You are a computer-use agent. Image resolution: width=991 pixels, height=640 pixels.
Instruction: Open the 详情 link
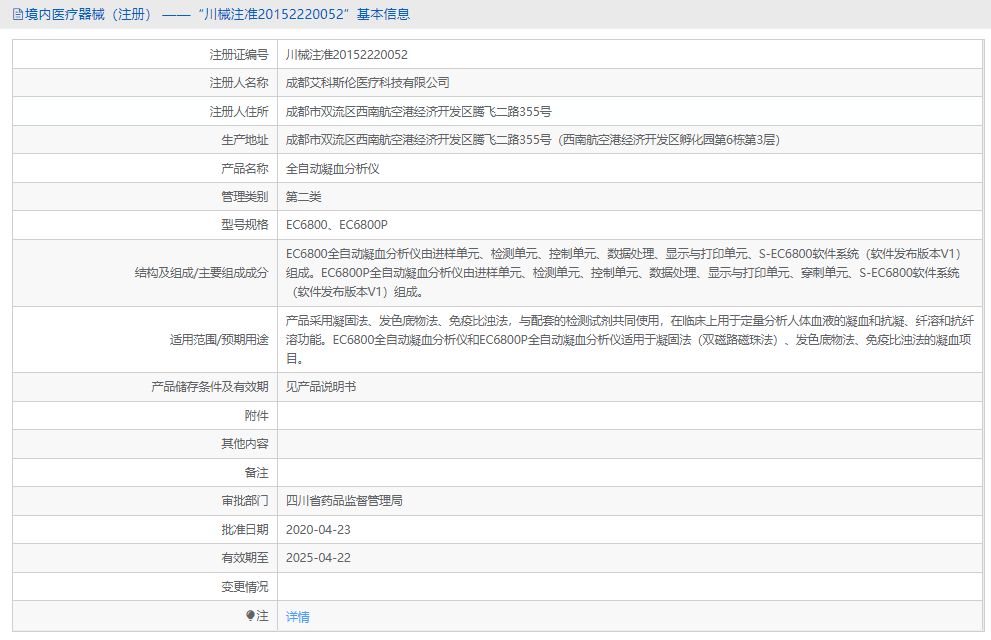298,617
